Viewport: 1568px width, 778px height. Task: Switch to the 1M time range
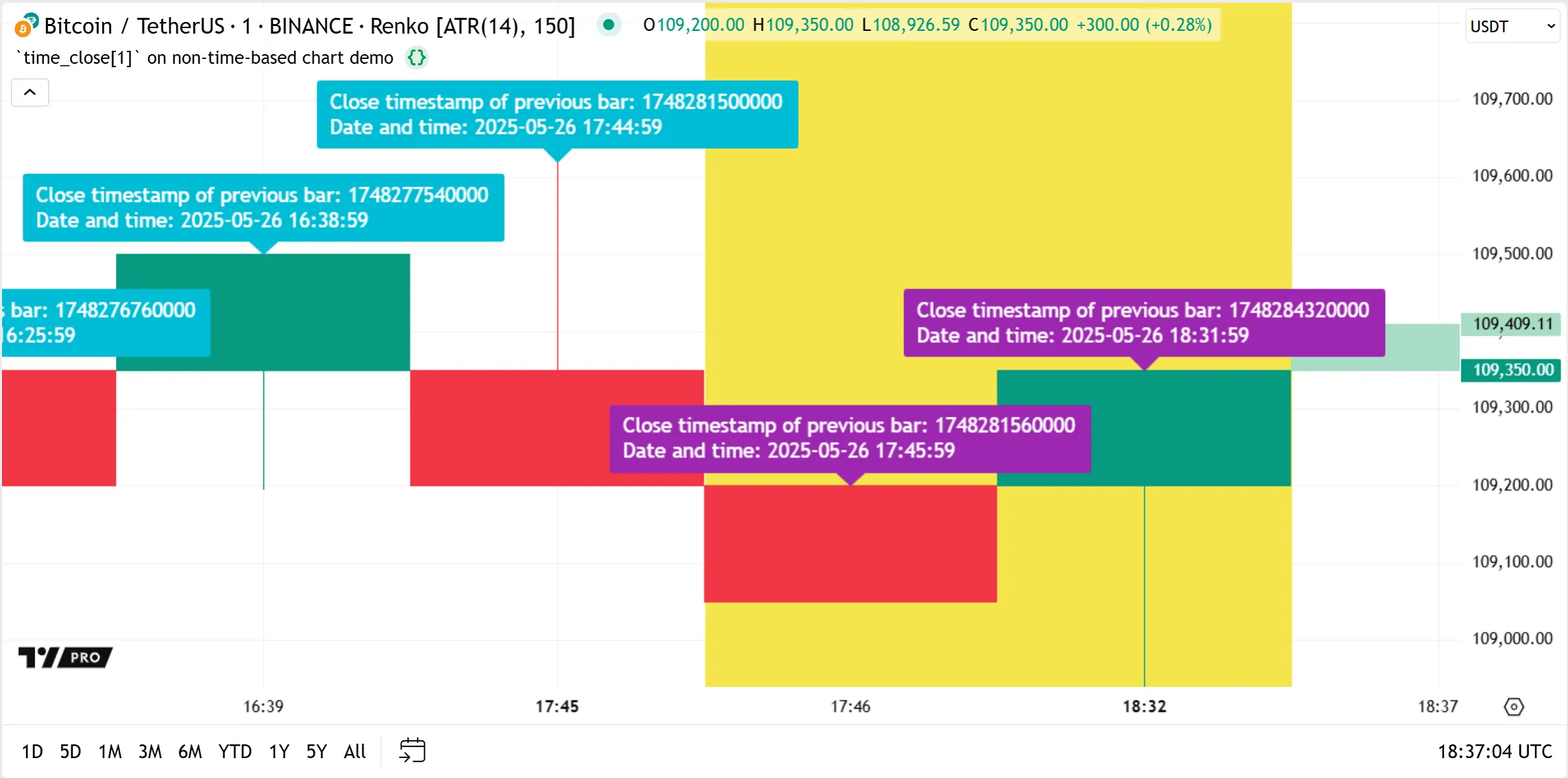tap(110, 751)
